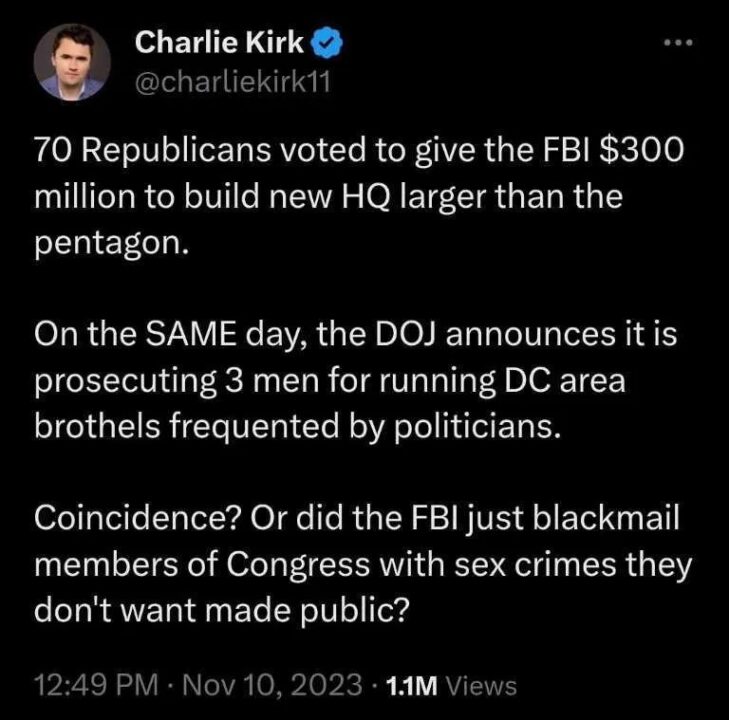The image size is (729, 720).
Task: Open the Charlie Kirk display name link
Action: (x=220, y=42)
